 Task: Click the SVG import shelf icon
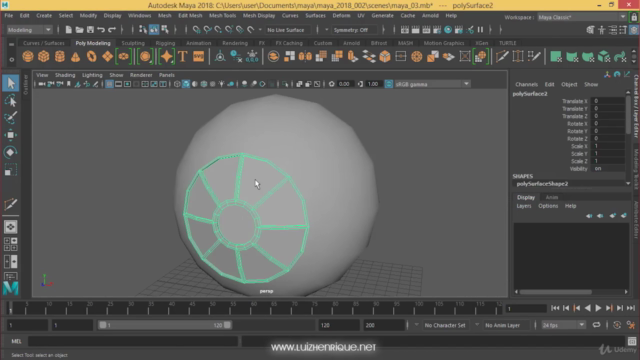tap(198, 56)
